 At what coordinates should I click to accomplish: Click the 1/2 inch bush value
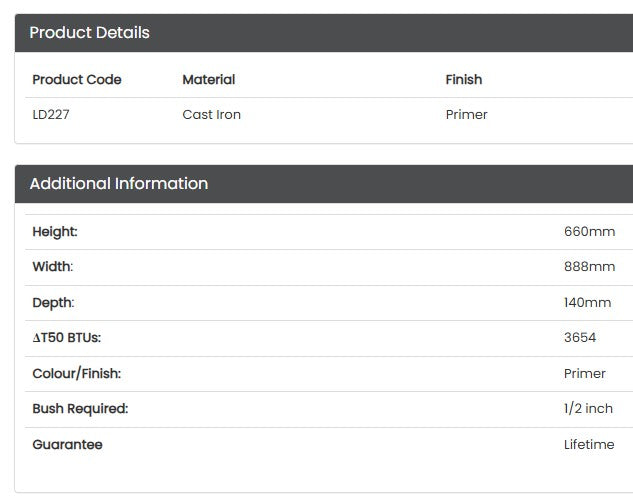tap(588, 409)
